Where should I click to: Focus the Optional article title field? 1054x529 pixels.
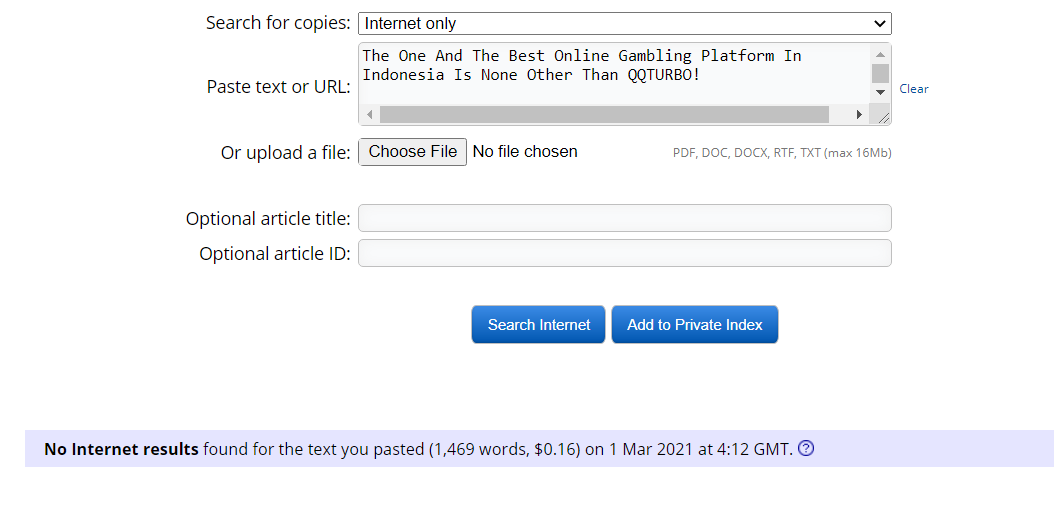(624, 218)
